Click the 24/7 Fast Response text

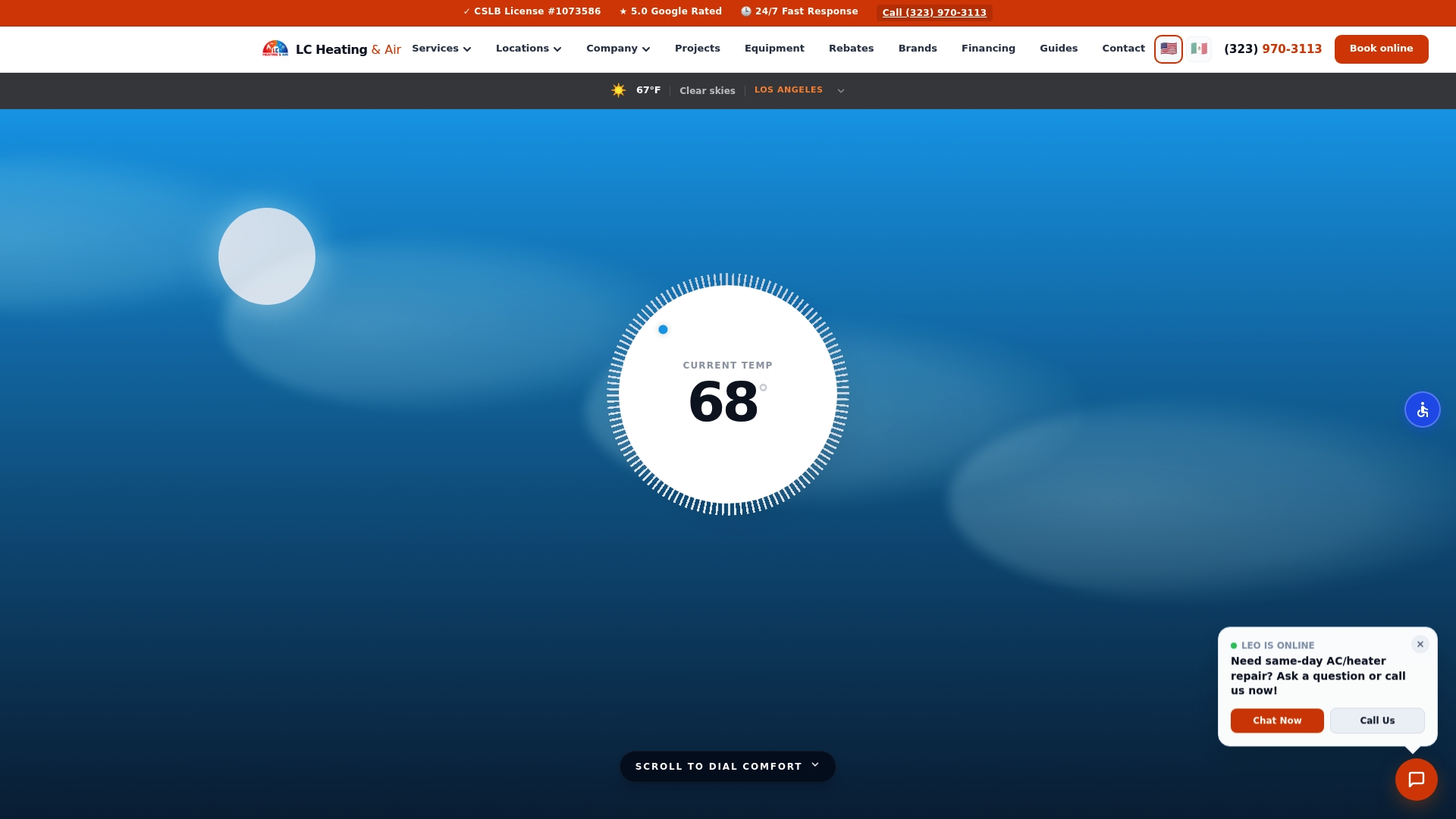[x=799, y=11]
